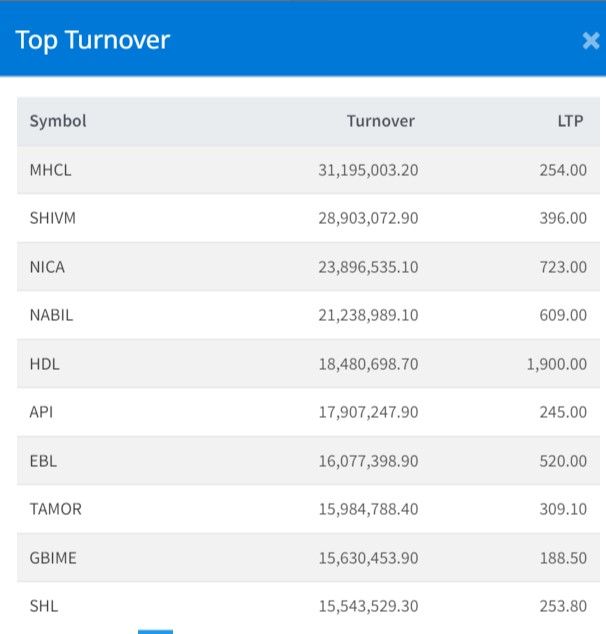
Task: Click the LTP column header
Action: pos(571,121)
